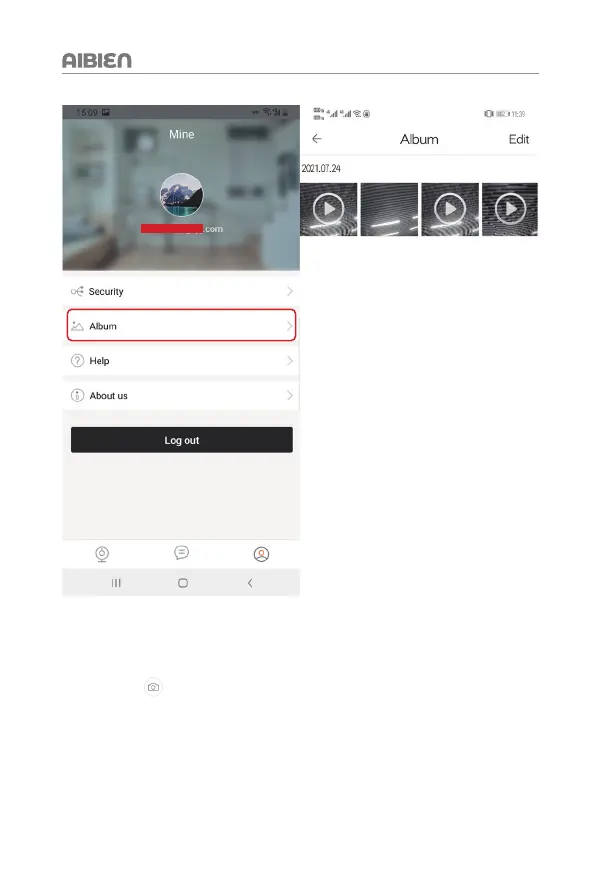Image resolution: width=601 pixels, height=884 pixels.
Task: Tap the Android back navigation chevron
Action: click(x=250, y=583)
